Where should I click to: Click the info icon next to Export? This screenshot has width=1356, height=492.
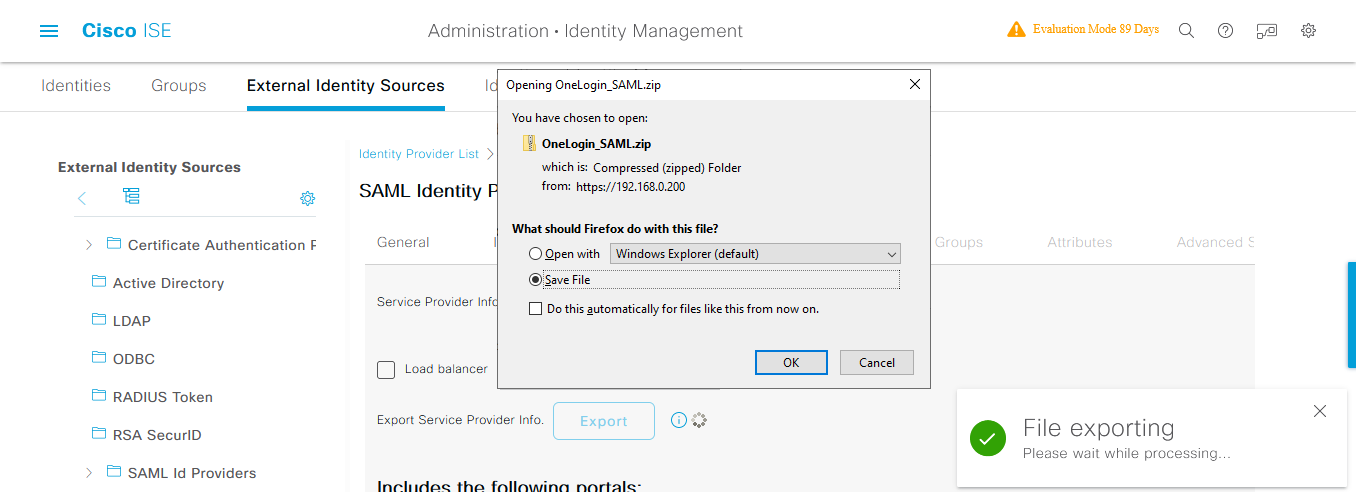point(679,420)
